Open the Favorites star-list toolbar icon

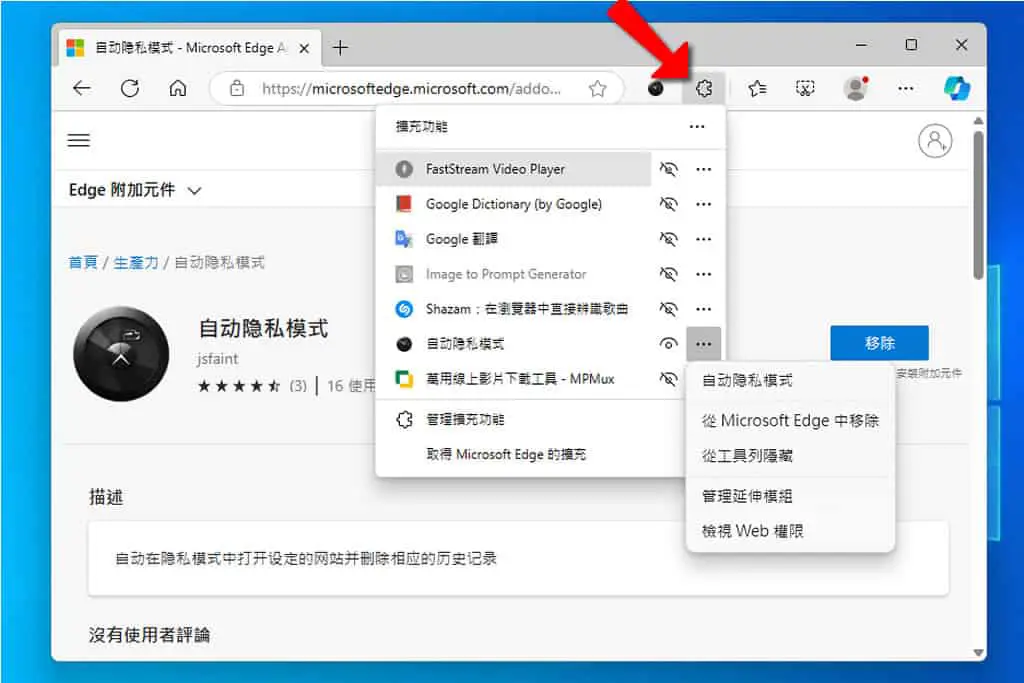(757, 88)
